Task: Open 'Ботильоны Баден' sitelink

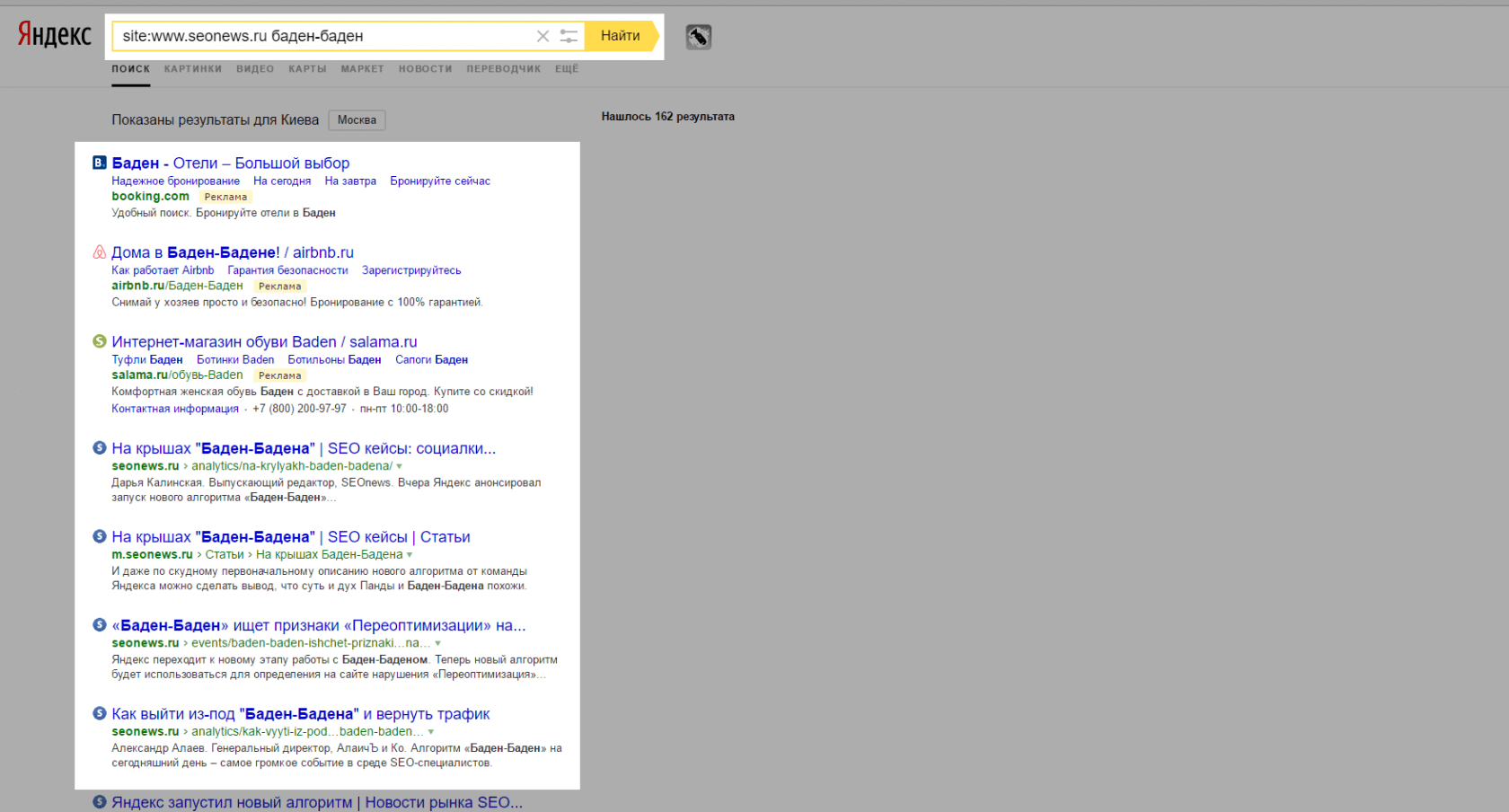Action: (334, 360)
